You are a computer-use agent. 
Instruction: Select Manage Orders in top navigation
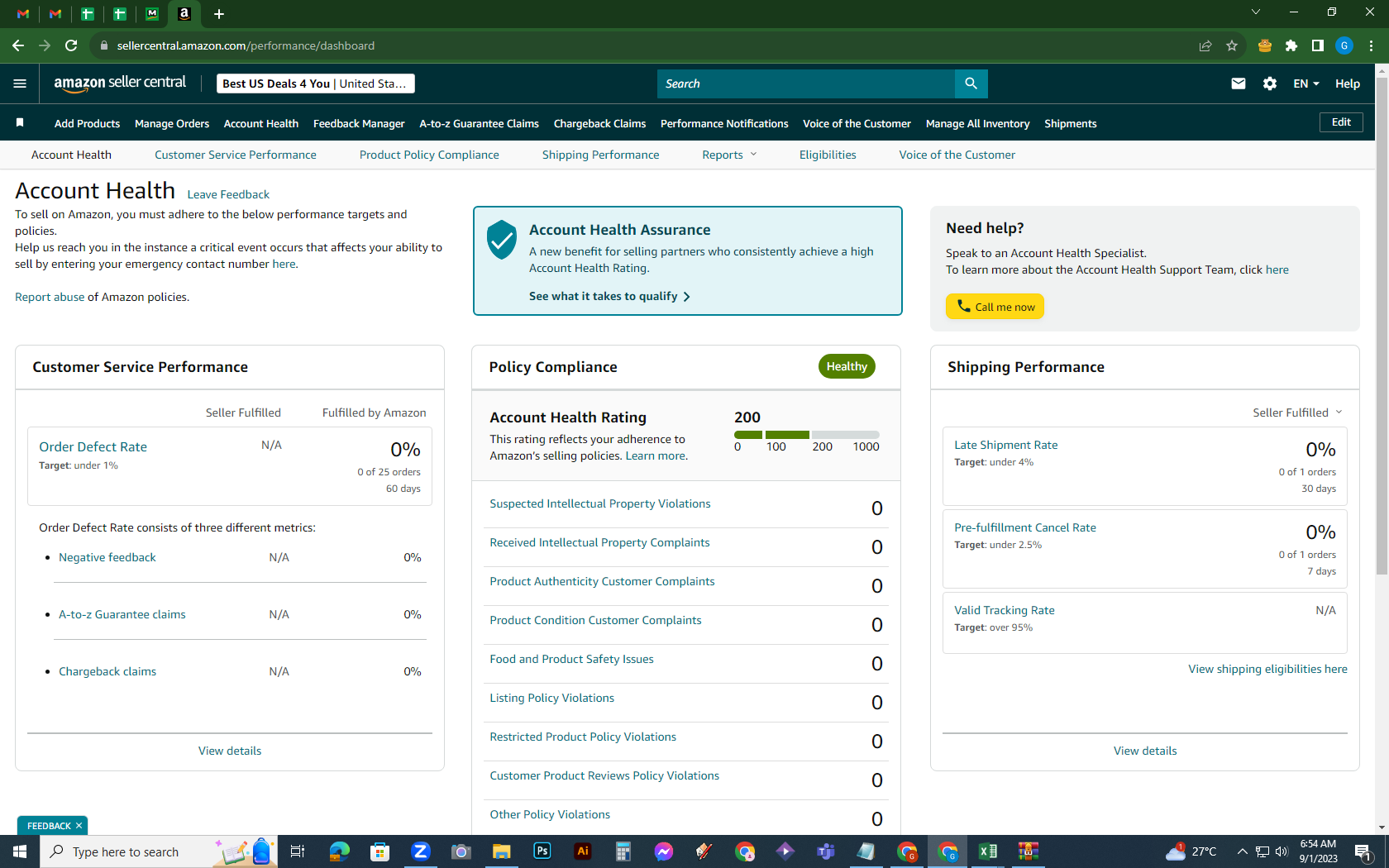point(172,123)
